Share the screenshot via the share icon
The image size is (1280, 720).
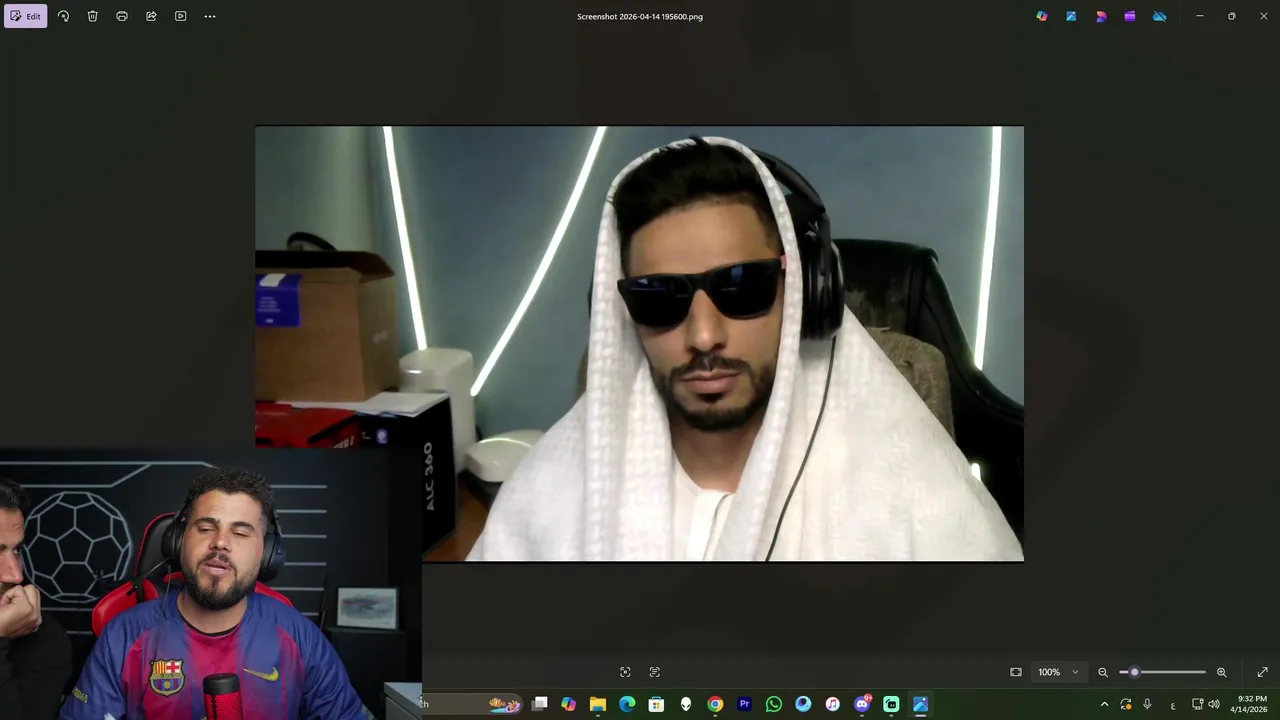pyautogui.click(x=151, y=16)
